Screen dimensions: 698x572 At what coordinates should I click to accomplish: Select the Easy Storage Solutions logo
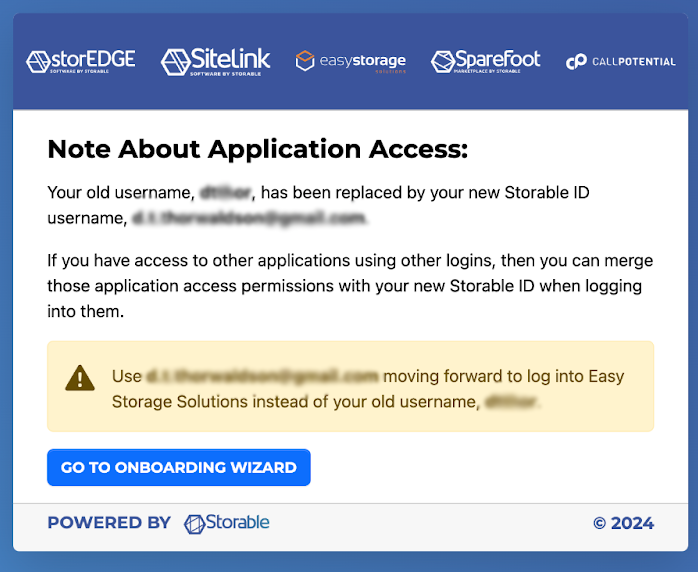click(350, 62)
